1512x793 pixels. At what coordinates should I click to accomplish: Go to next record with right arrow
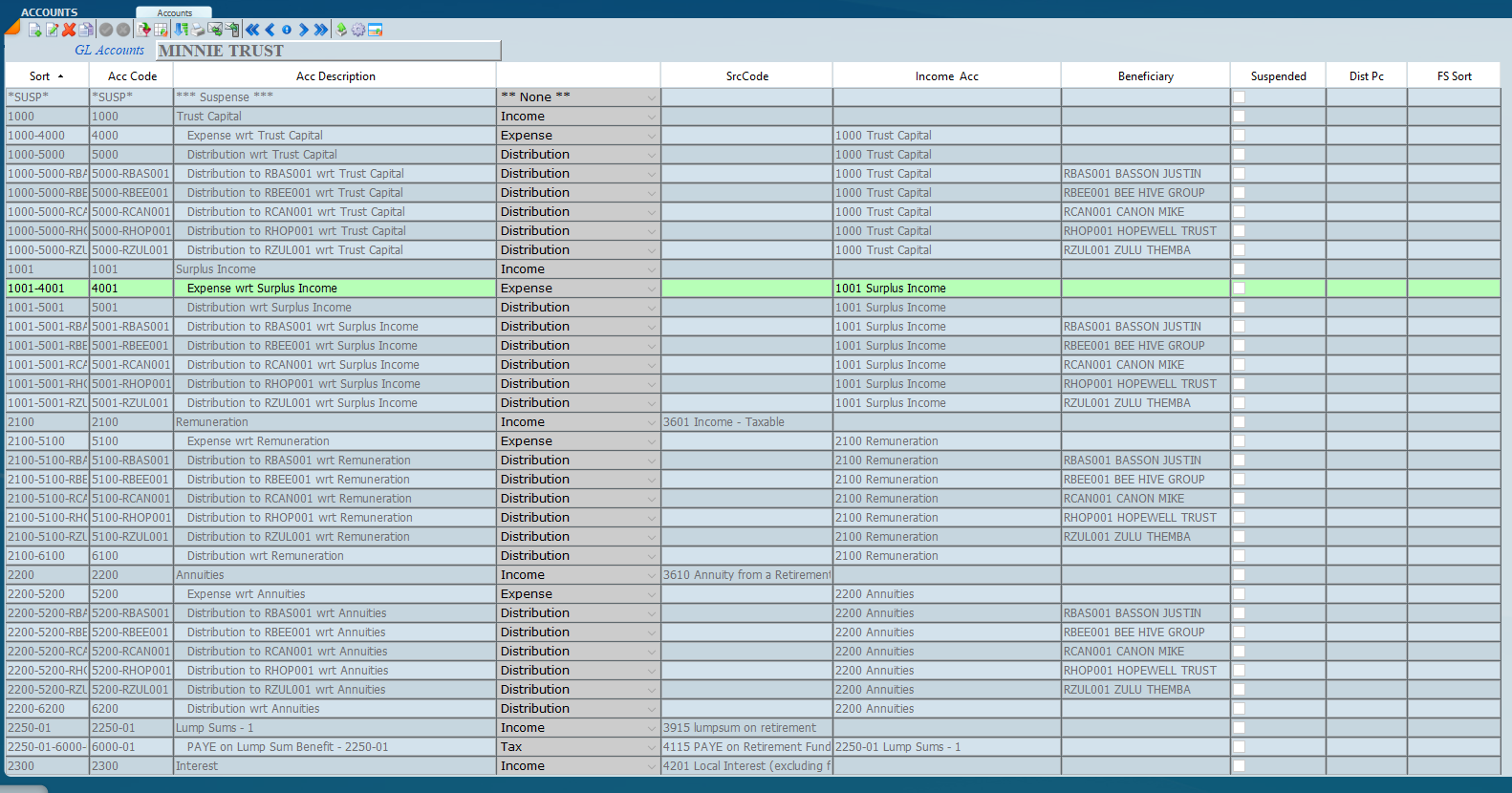click(x=303, y=30)
